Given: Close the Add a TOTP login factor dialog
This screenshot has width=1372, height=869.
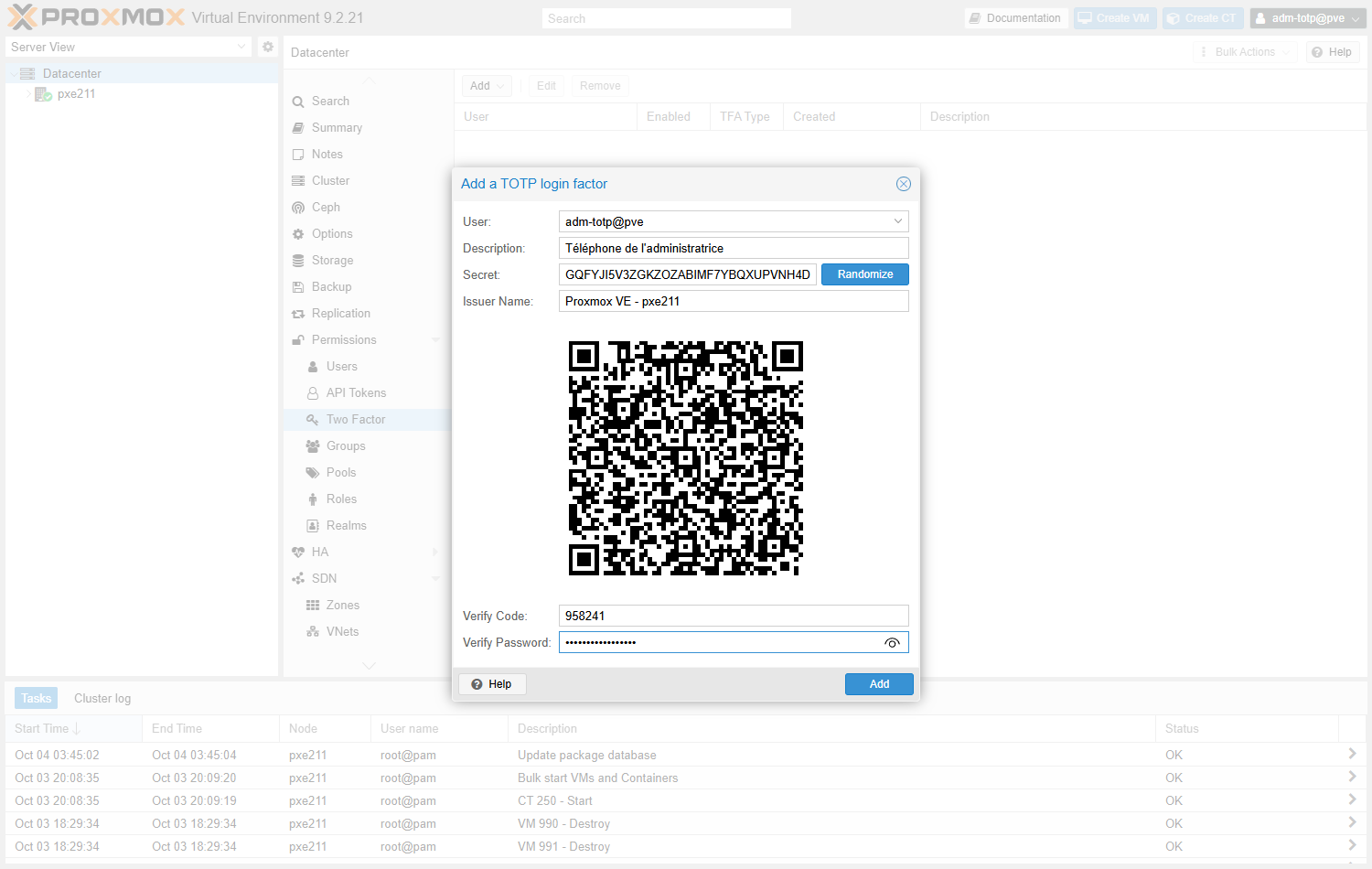Looking at the screenshot, I should 904,184.
